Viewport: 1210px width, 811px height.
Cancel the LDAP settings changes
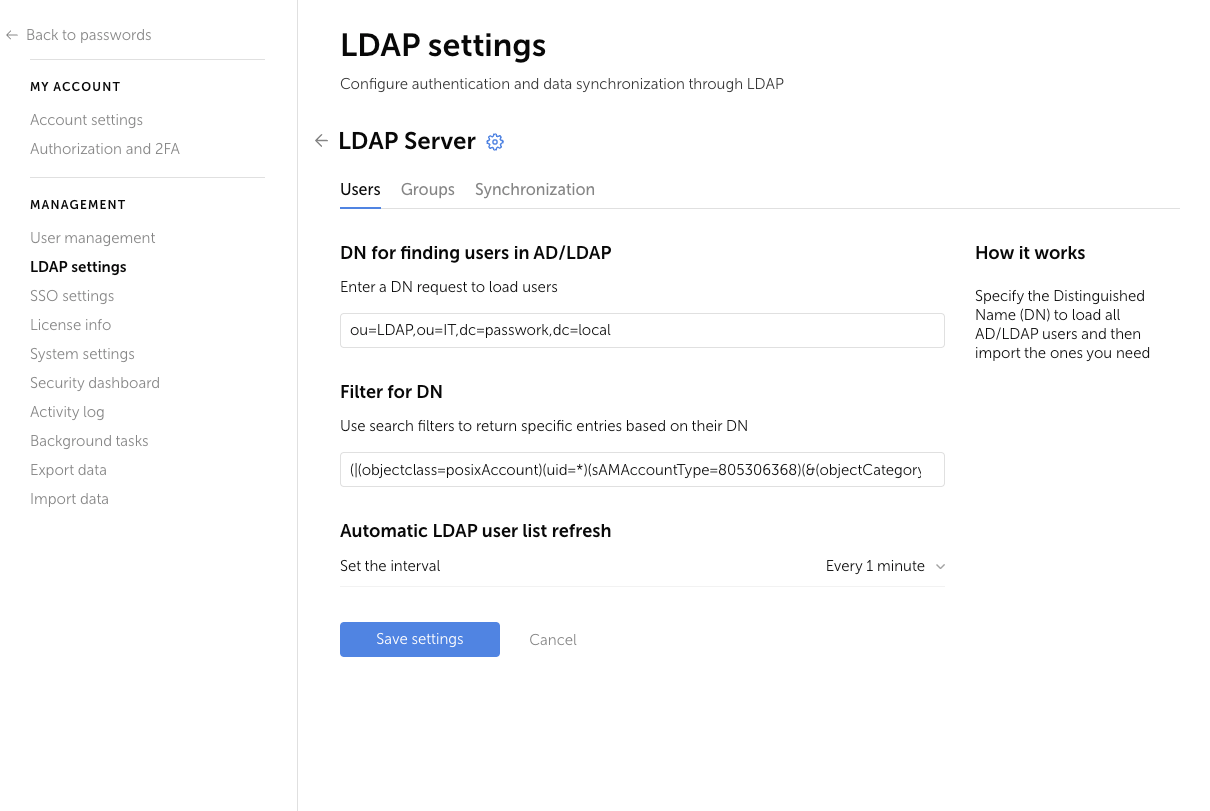(x=553, y=639)
